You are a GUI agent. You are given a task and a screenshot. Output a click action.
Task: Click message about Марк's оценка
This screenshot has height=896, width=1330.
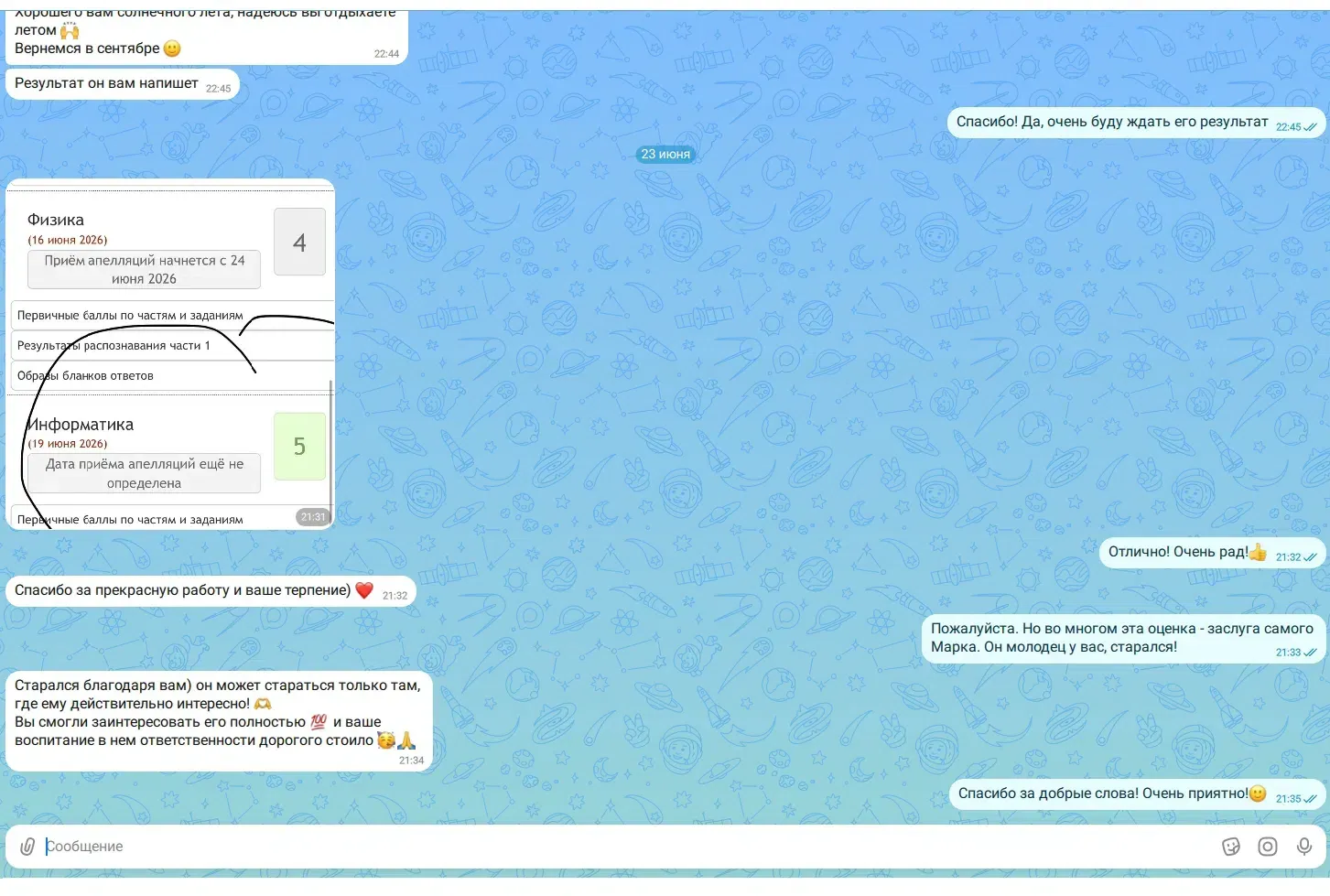point(1122,638)
